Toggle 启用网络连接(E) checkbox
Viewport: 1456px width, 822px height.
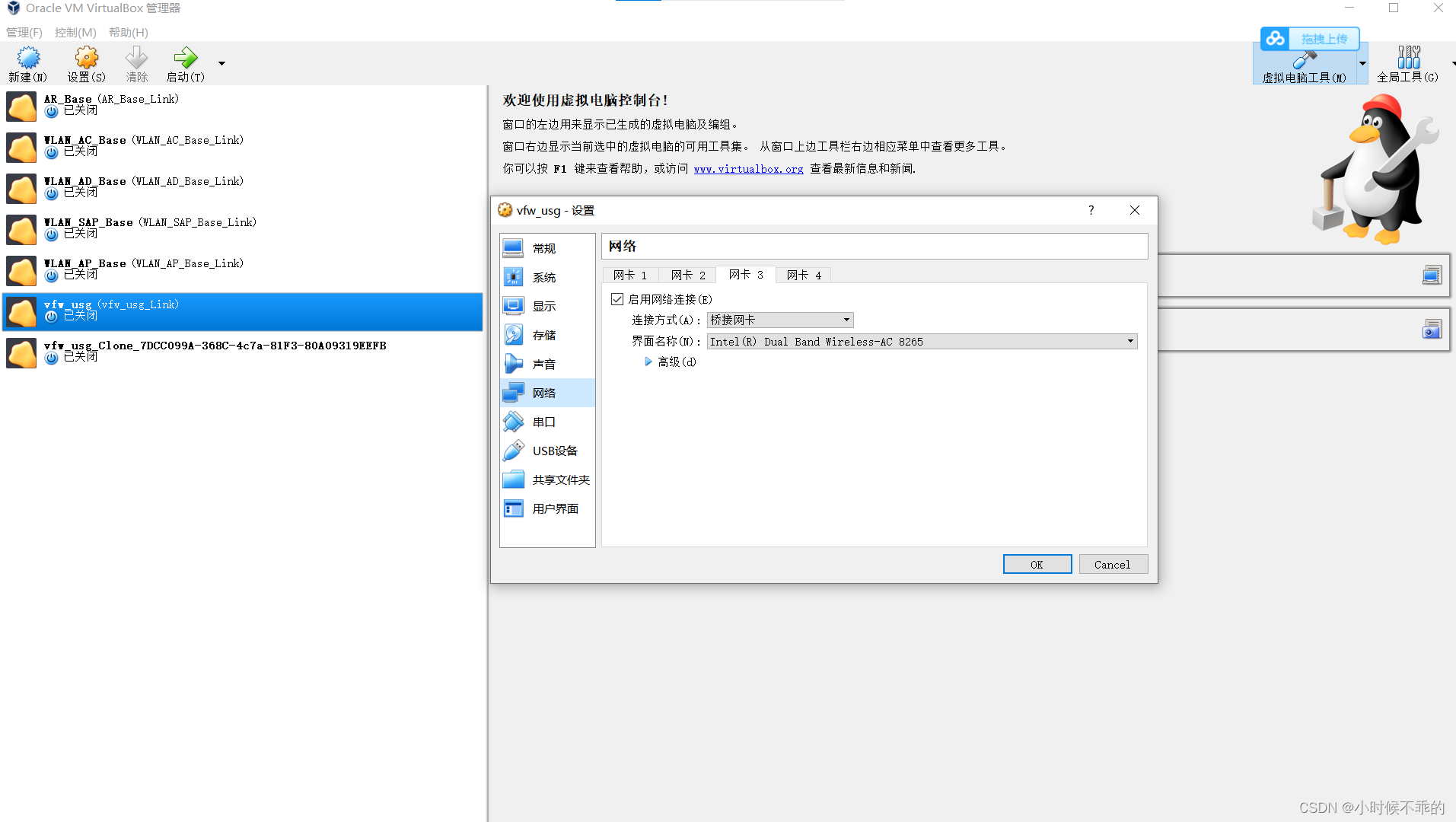click(x=617, y=299)
